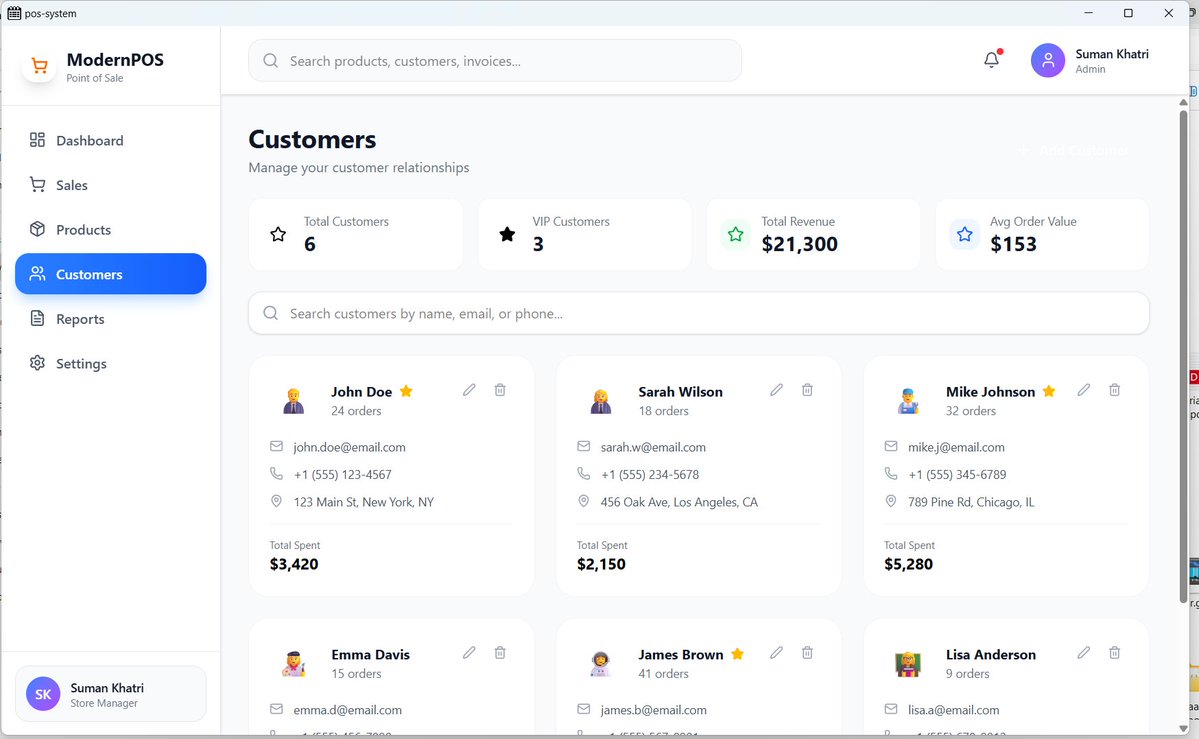
Task: Click emma.d@email.com address
Action: click(347, 710)
